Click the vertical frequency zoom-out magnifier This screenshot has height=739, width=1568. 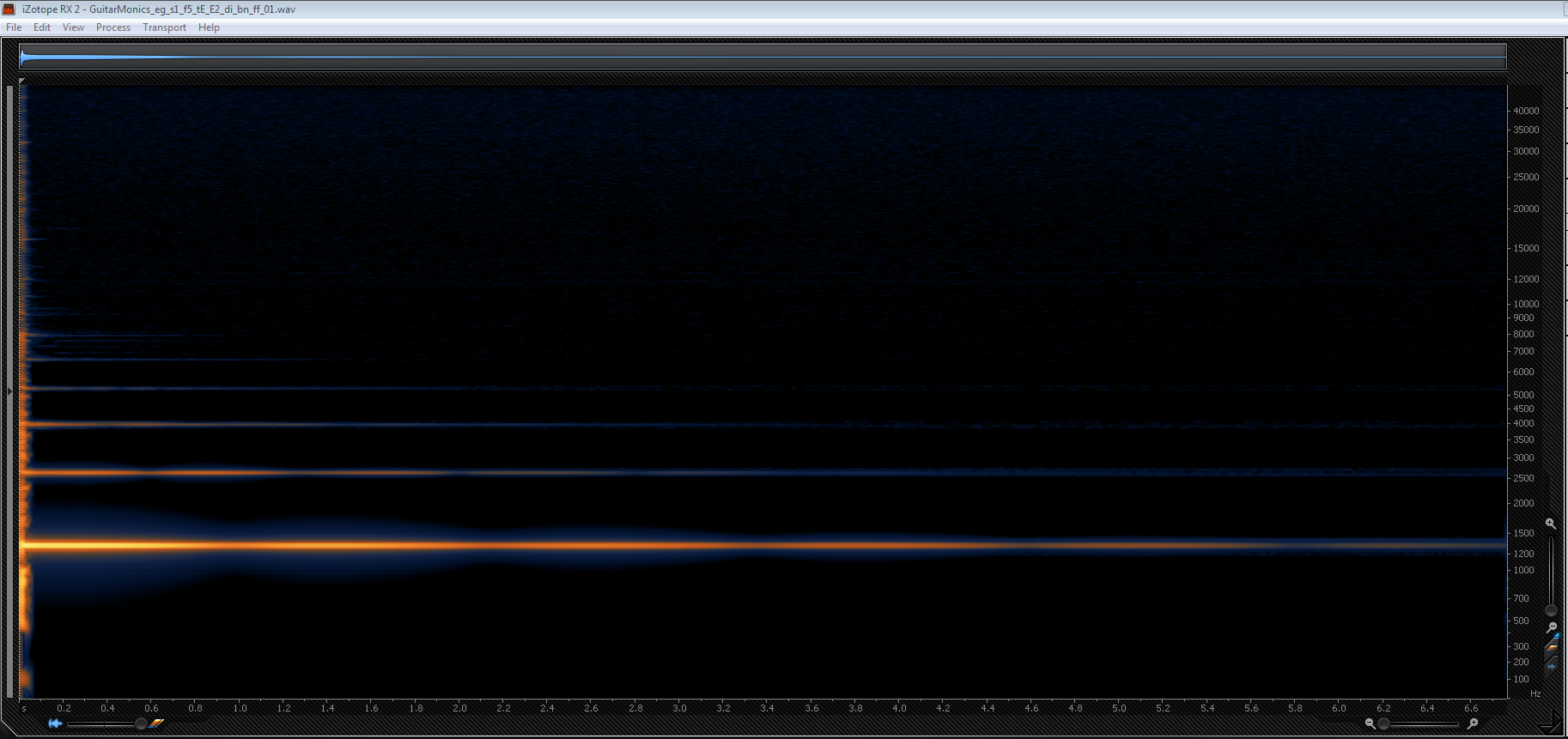click(x=1551, y=628)
